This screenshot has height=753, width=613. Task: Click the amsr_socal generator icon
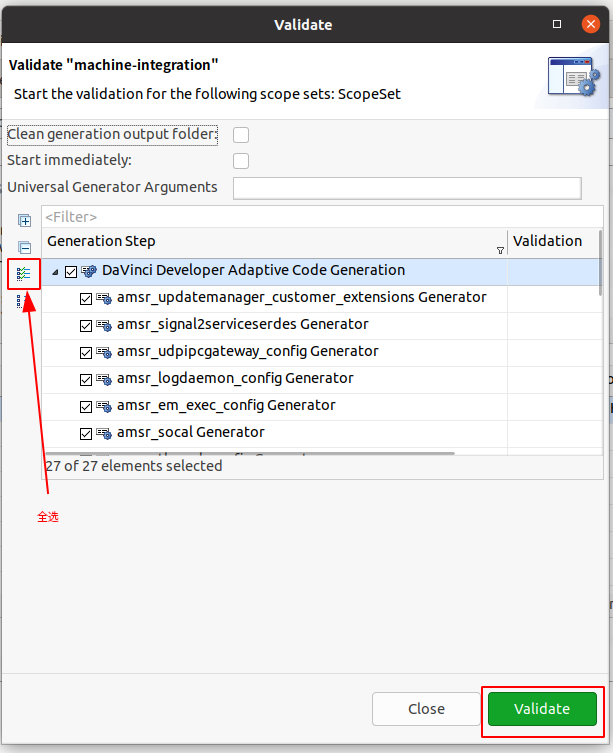[x=104, y=434]
